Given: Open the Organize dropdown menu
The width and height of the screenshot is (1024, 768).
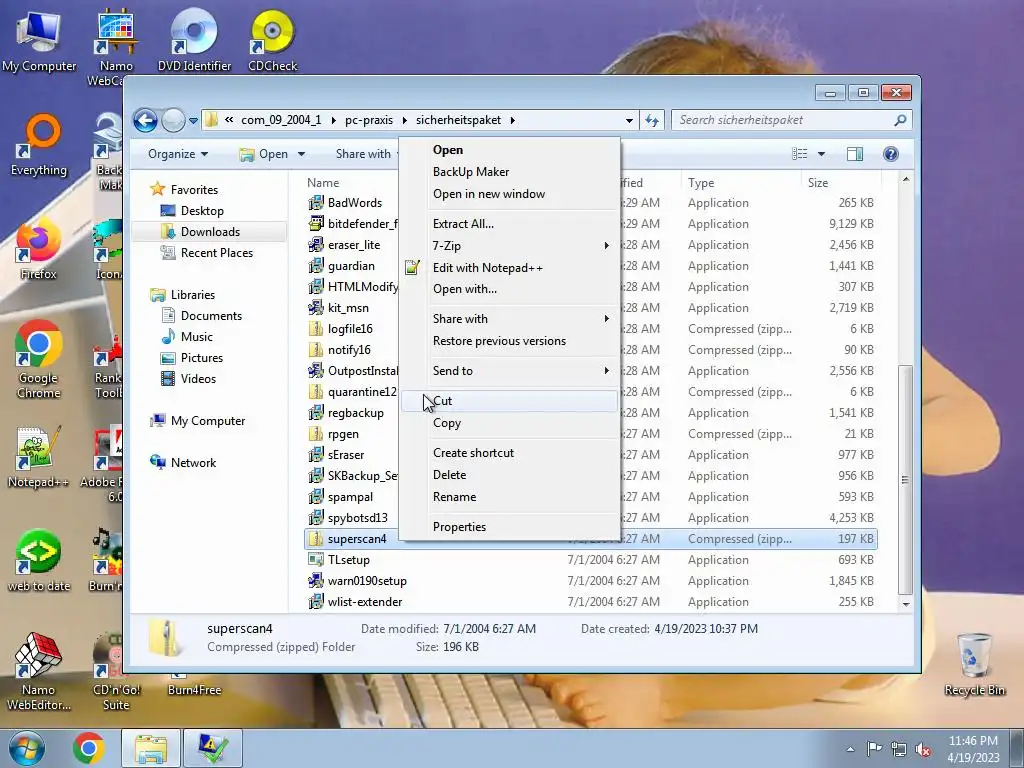Looking at the screenshot, I should pos(178,154).
